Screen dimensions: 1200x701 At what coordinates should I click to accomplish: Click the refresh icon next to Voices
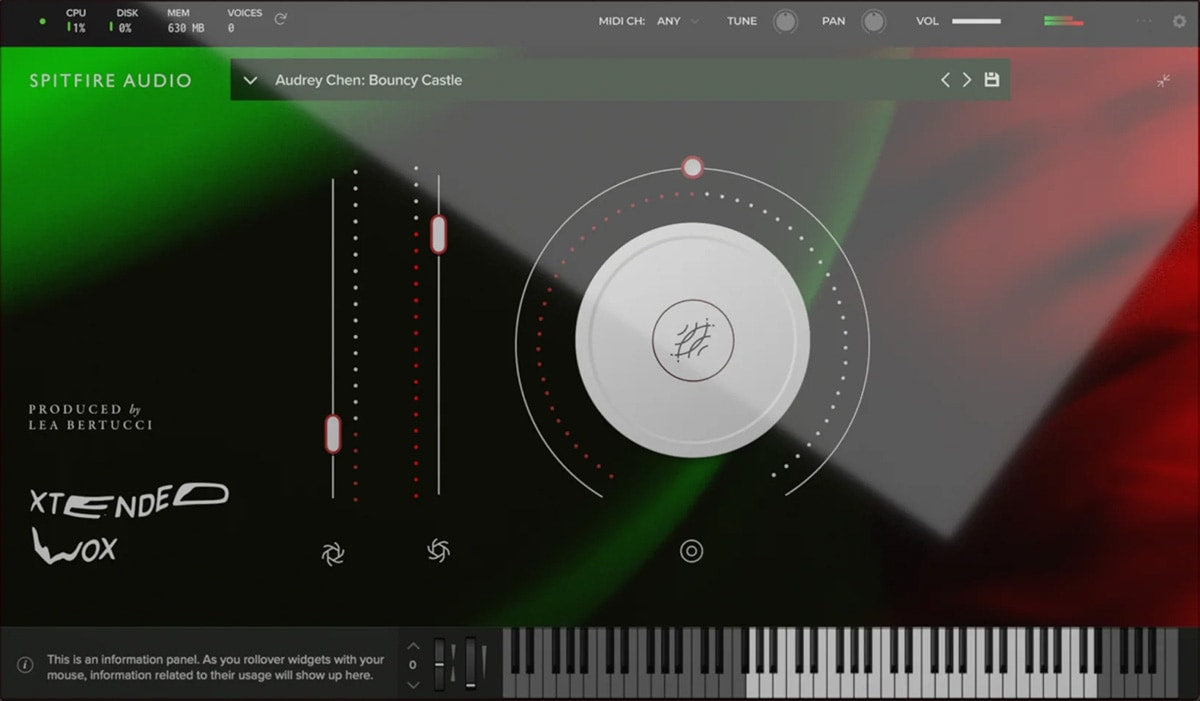[x=281, y=19]
